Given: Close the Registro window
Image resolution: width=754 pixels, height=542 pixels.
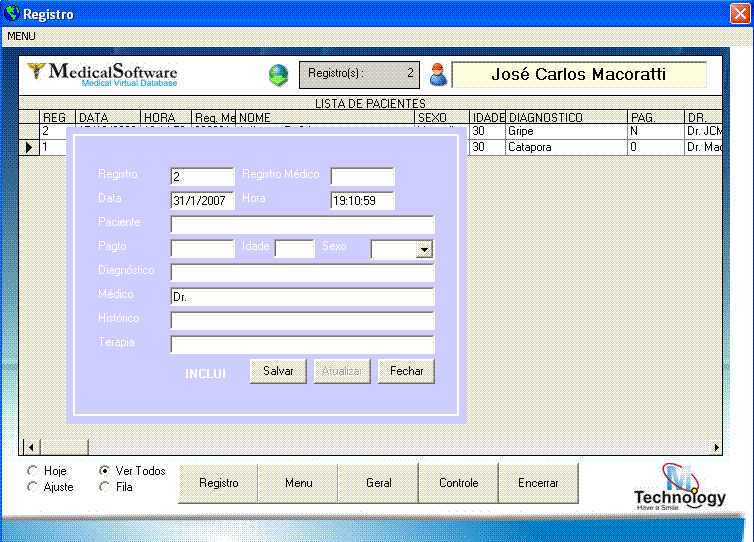Looking at the screenshot, I should pyautogui.click(x=740, y=13).
